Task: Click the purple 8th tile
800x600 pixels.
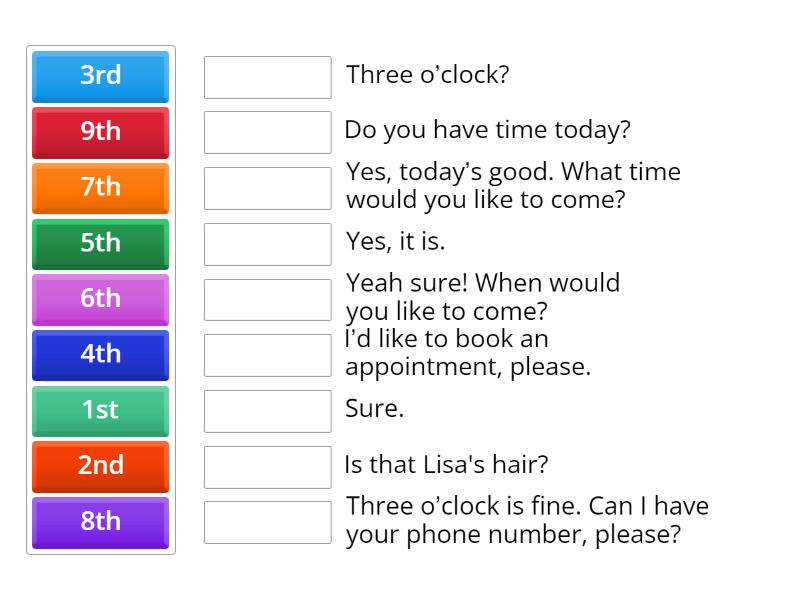Action: (x=100, y=522)
